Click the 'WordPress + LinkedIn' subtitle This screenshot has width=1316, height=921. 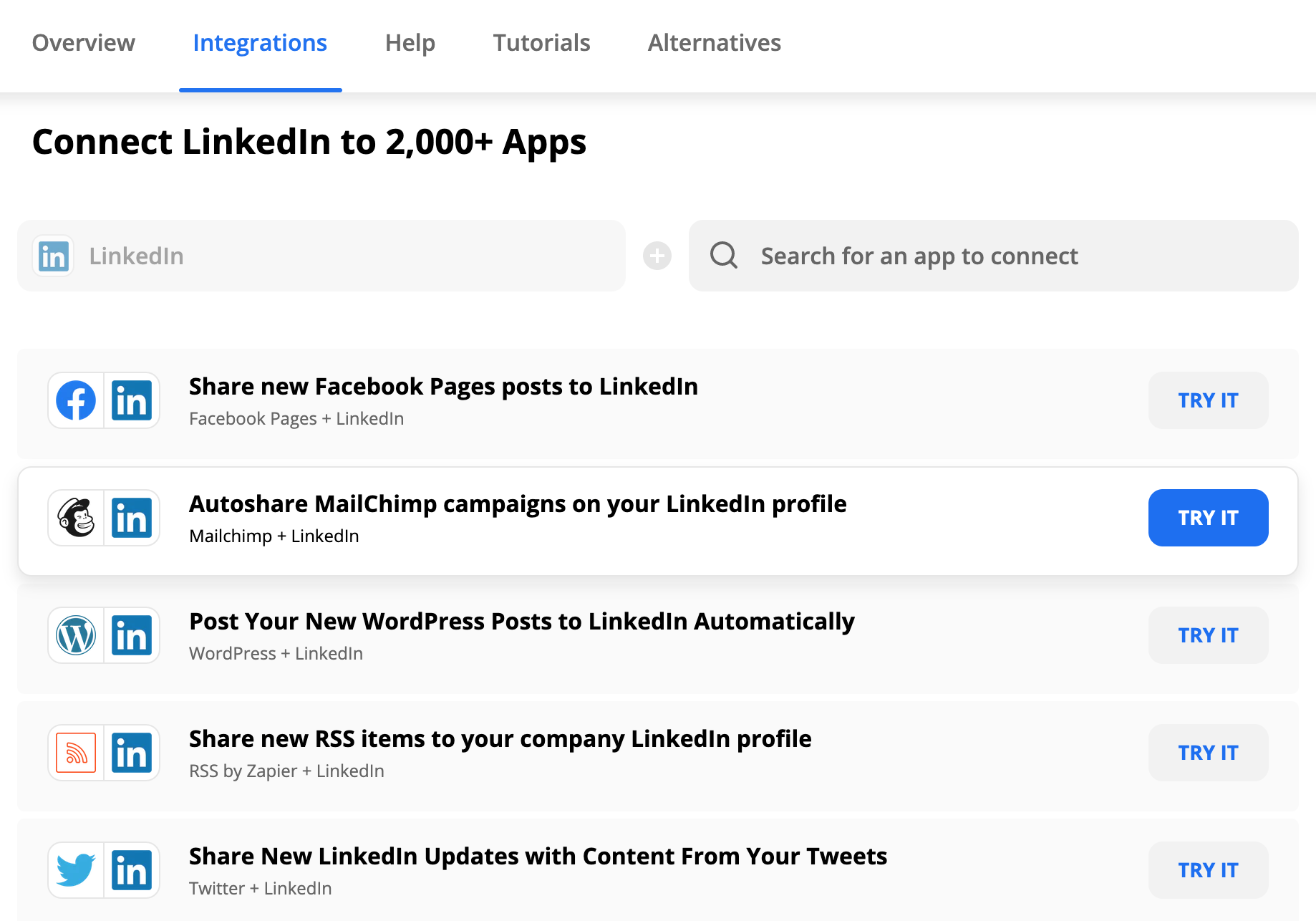(276, 654)
